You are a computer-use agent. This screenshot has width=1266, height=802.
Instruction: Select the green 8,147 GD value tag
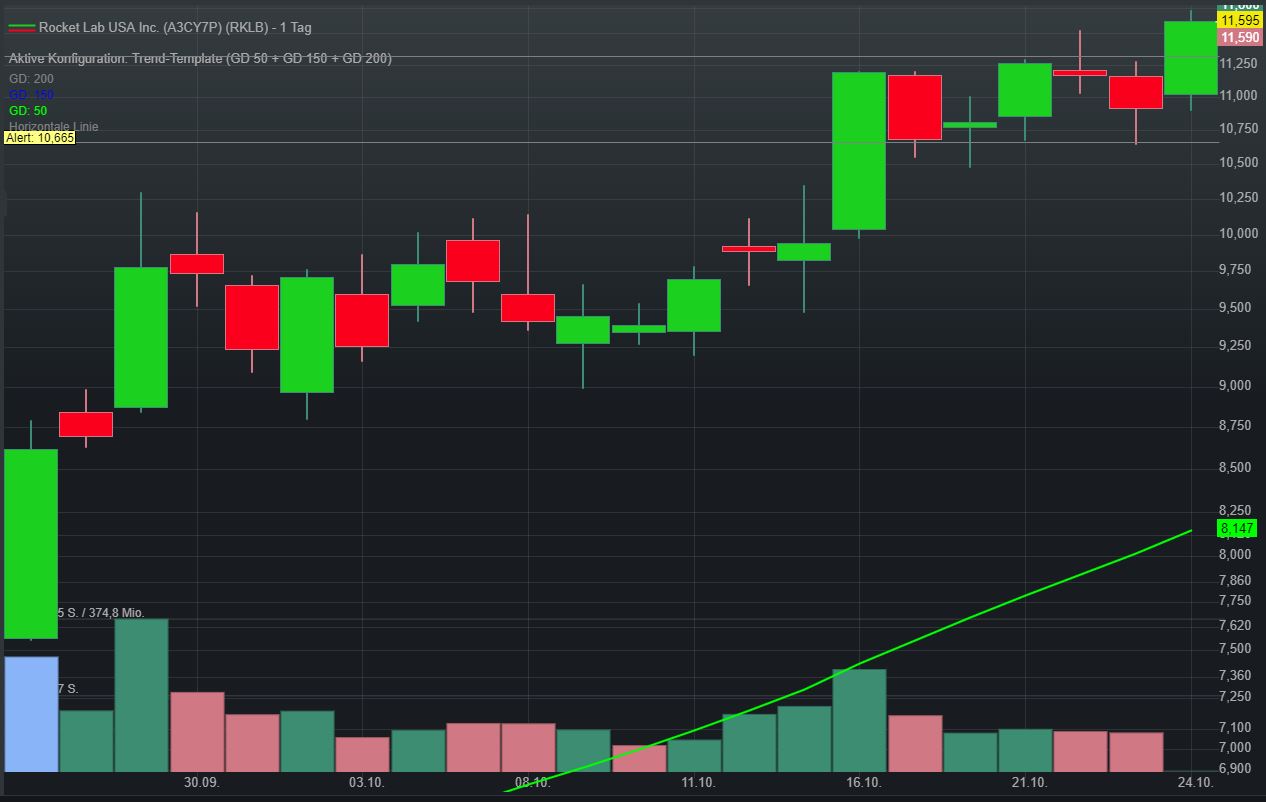pyautogui.click(x=1238, y=528)
